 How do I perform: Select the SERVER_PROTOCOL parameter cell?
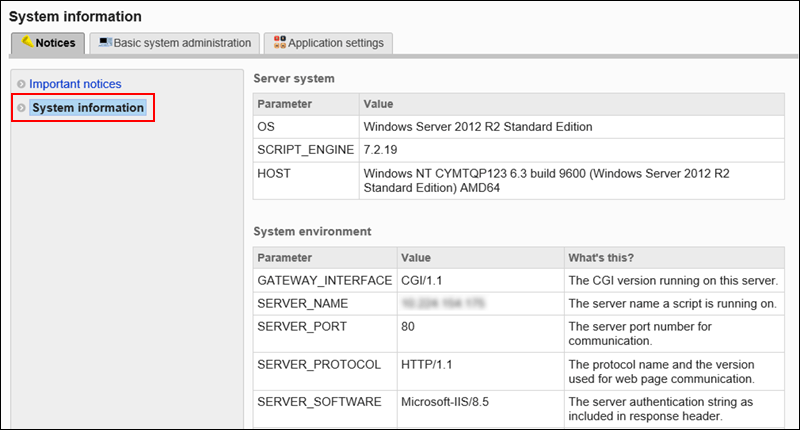click(x=325, y=371)
